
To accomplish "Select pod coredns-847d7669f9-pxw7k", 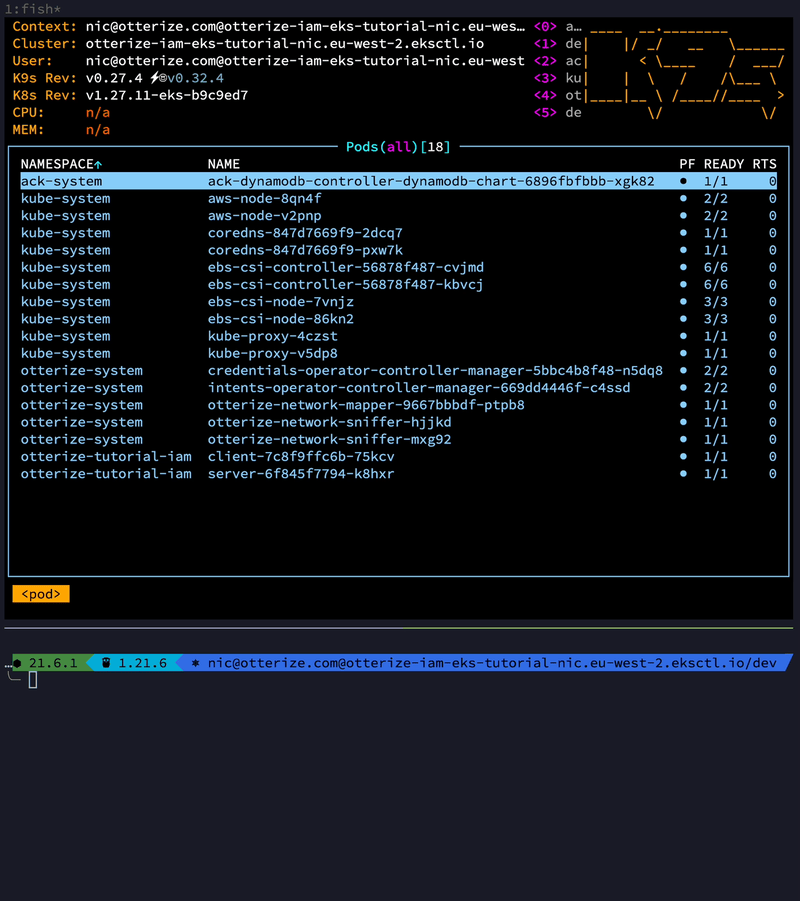I will [398, 250].
